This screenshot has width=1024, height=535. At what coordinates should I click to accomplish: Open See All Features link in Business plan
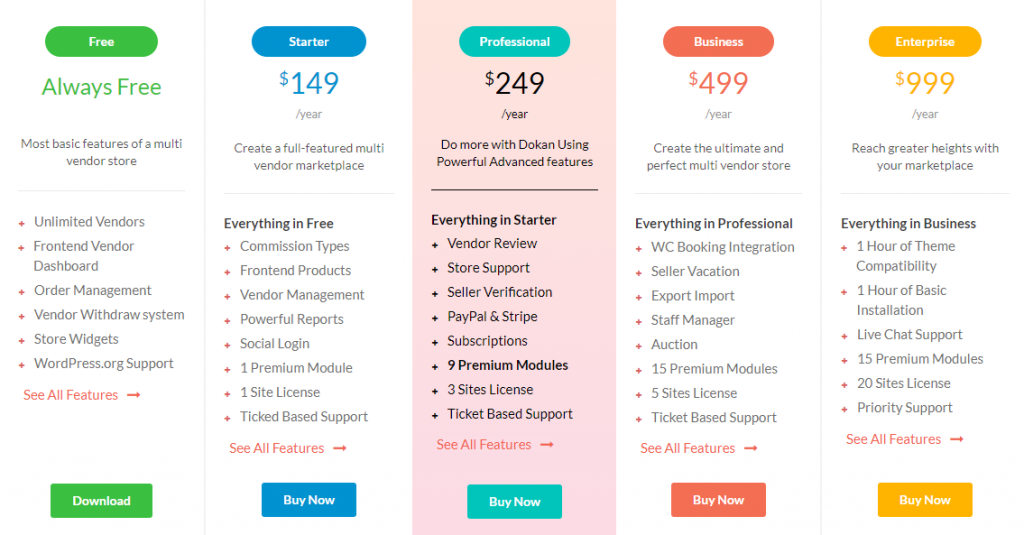(x=688, y=448)
